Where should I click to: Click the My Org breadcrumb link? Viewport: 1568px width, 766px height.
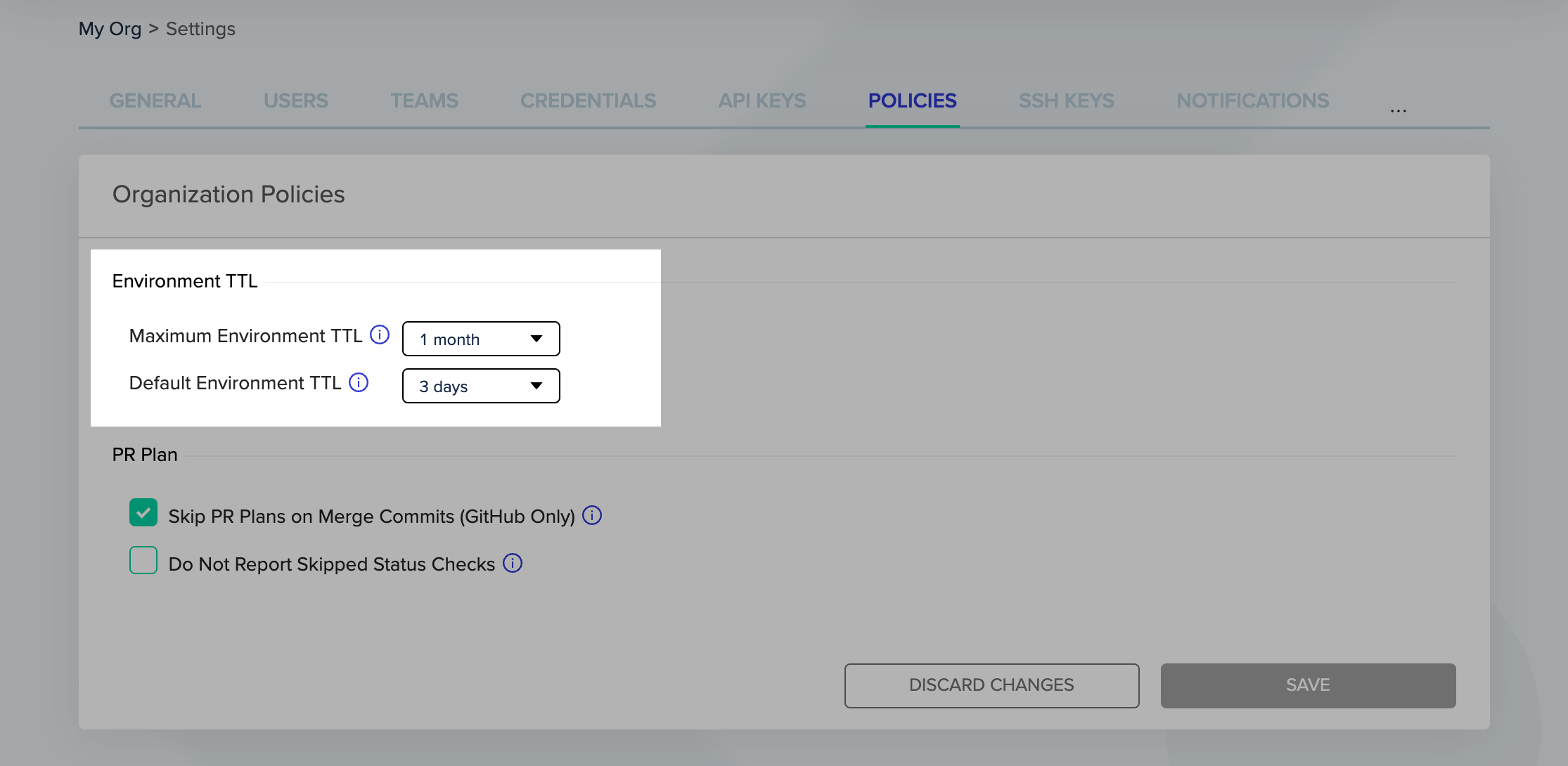point(110,29)
